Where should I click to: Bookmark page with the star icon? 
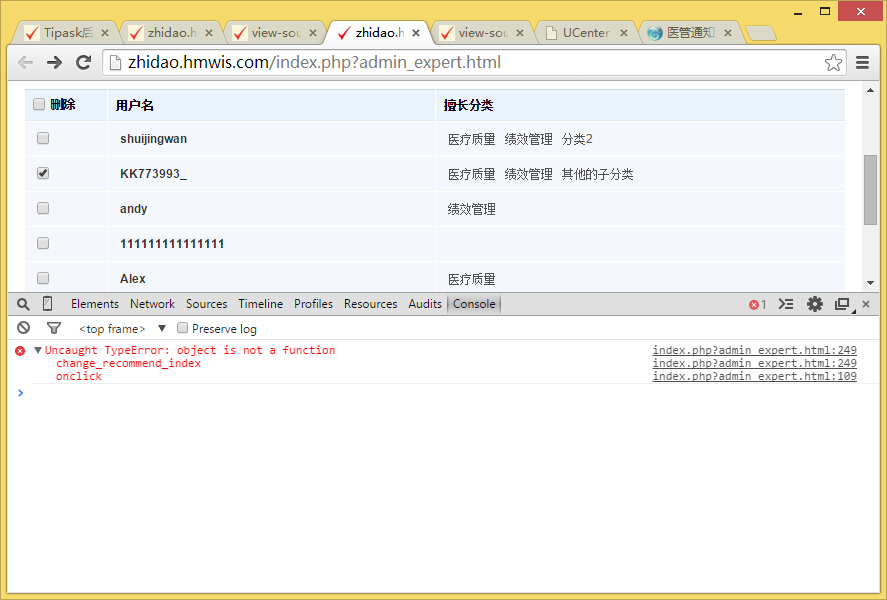pyautogui.click(x=833, y=63)
